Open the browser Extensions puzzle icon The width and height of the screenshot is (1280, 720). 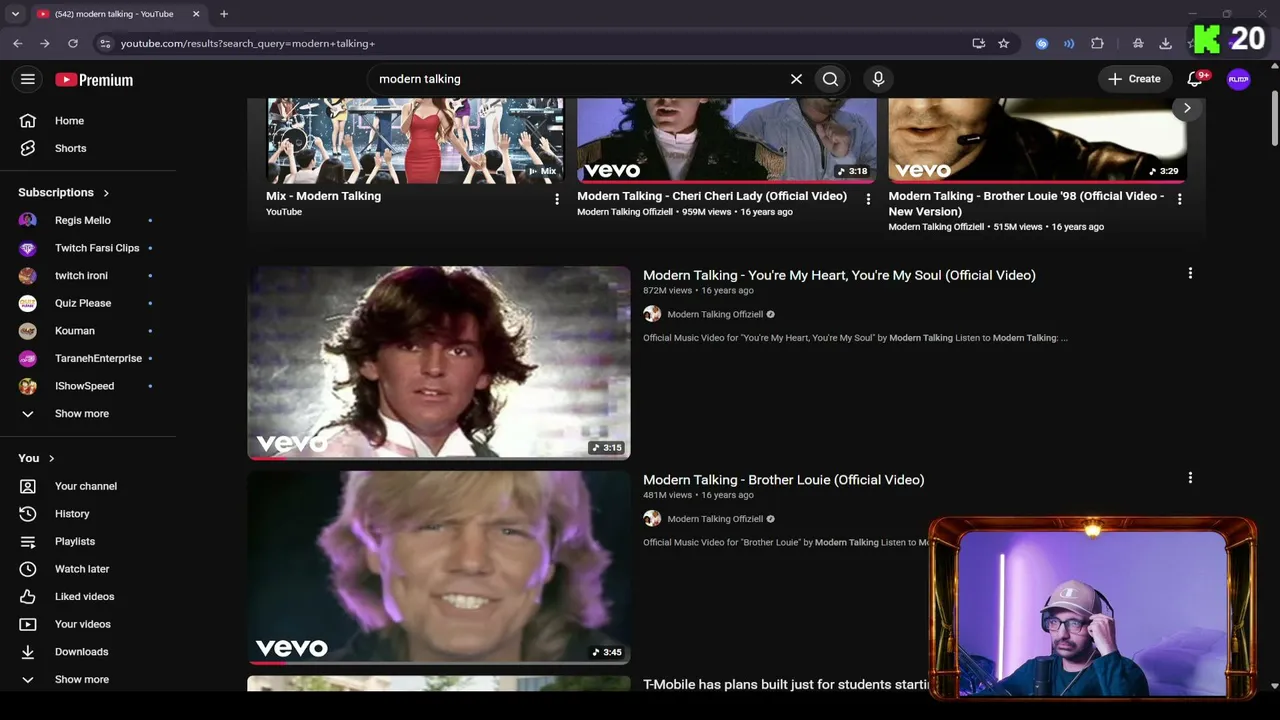(1097, 43)
